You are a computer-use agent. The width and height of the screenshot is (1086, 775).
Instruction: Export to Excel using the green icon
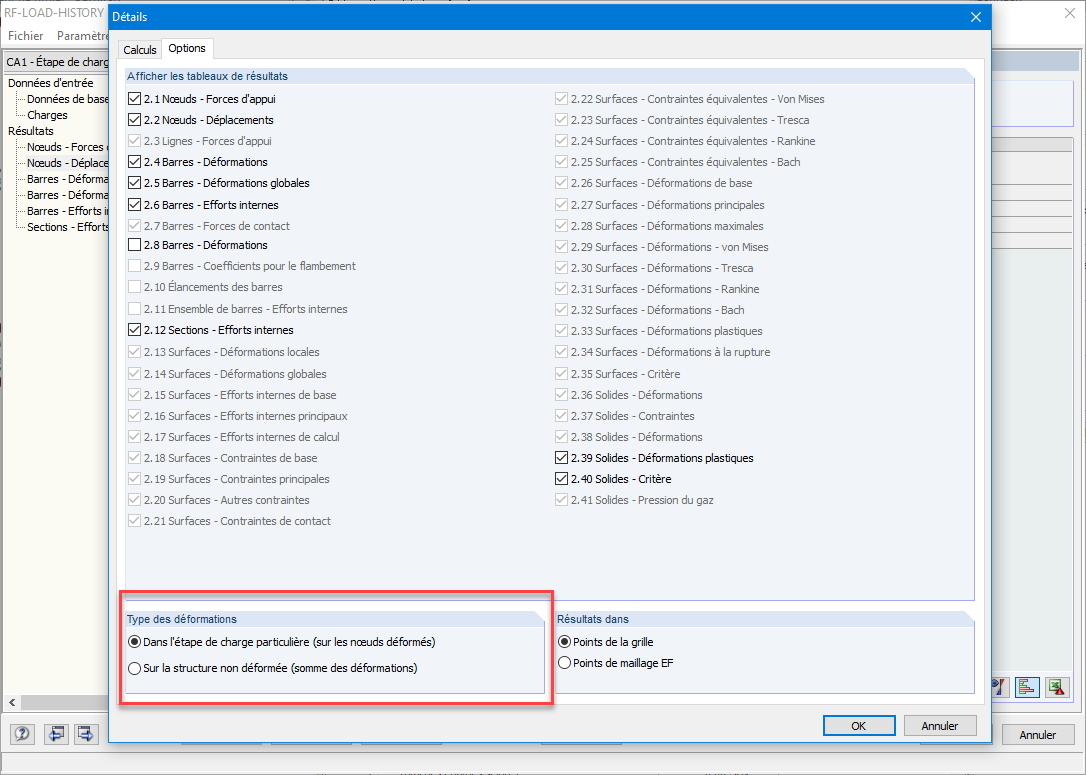[1057, 687]
